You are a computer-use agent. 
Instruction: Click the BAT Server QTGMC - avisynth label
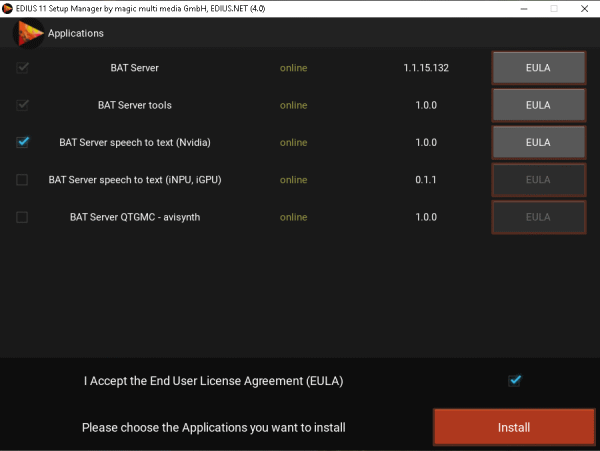[135, 217]
